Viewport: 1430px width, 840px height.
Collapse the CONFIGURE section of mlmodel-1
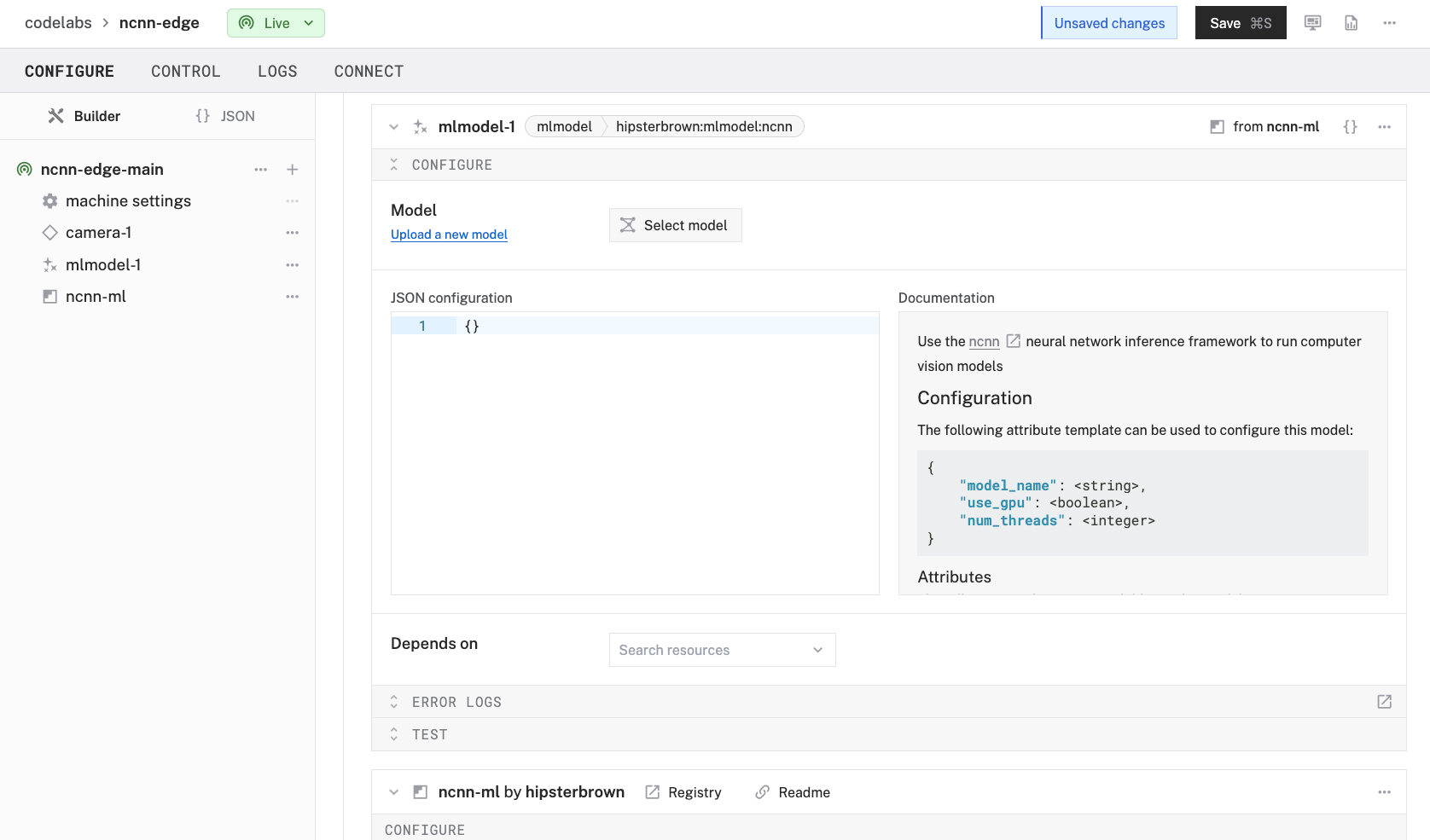click(x=393, y=165)
